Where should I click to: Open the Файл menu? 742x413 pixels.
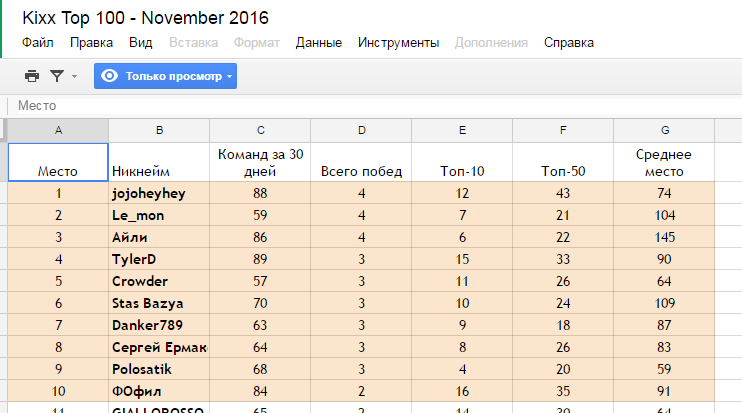click(38, 43)
